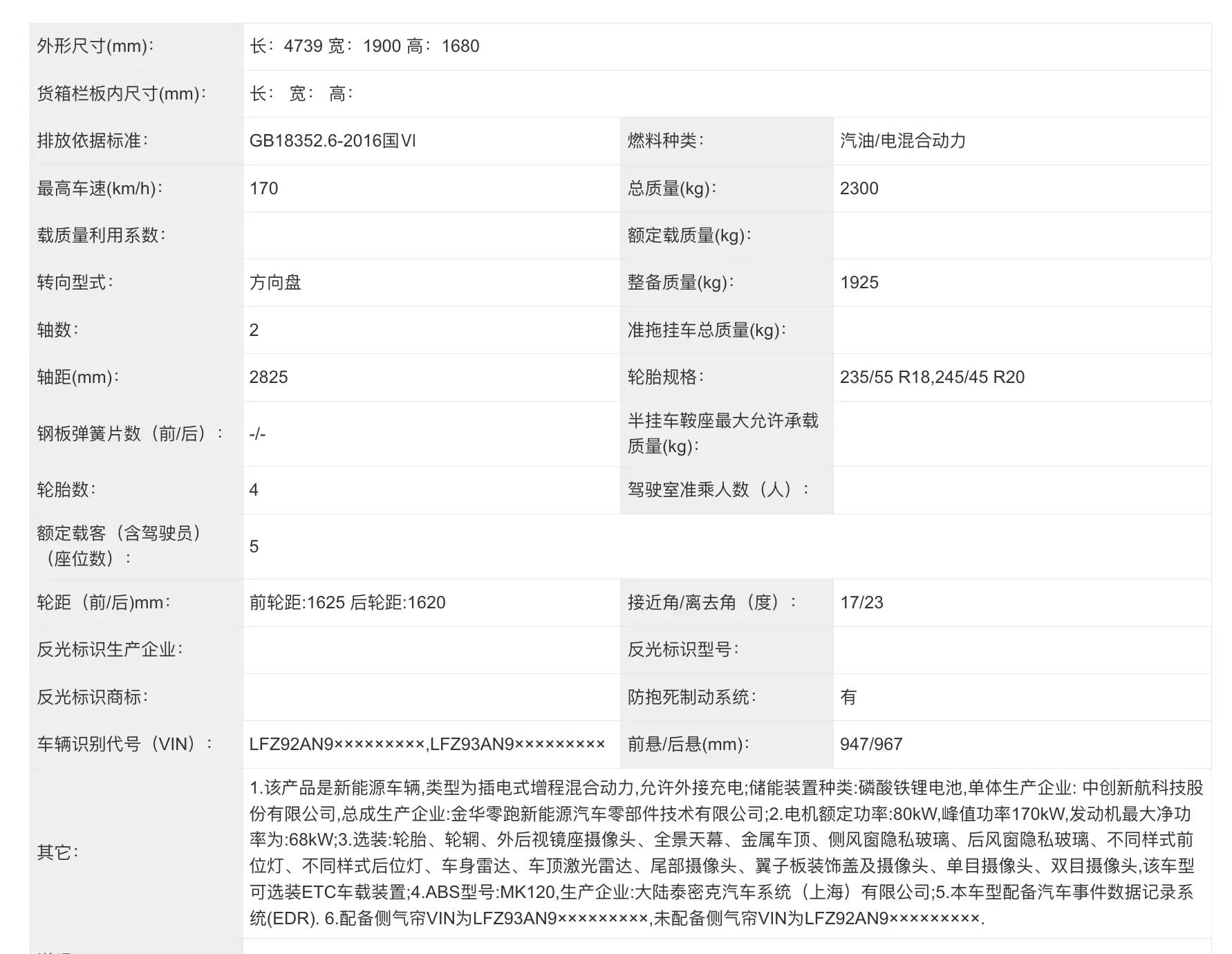This screenshot has width=1232, height=954.
Task: Select the total mass value 2300
Action: 859,188
